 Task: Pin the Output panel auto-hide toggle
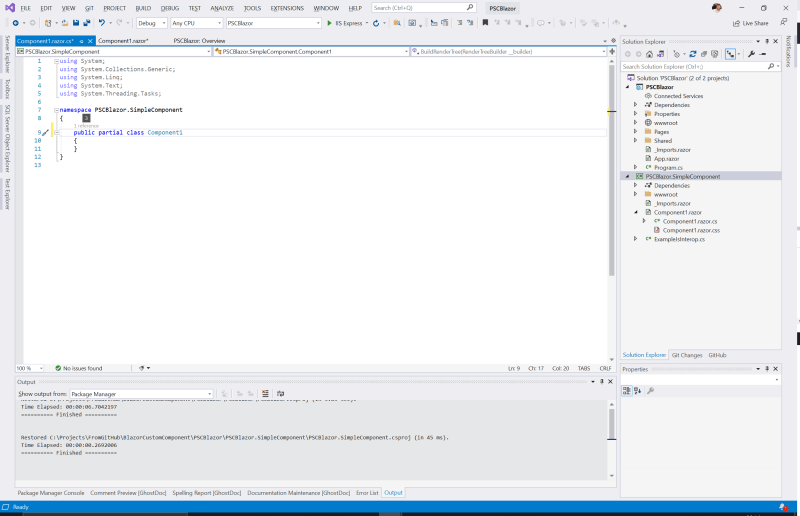pyautogui.click(x=602, y=381)
